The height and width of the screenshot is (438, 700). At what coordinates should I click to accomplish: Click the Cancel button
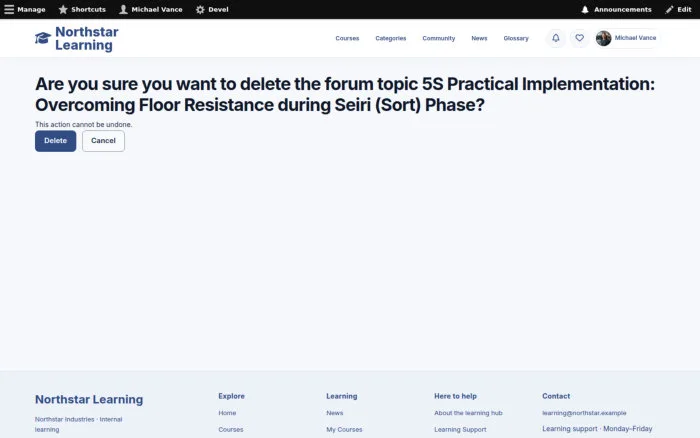103,141
